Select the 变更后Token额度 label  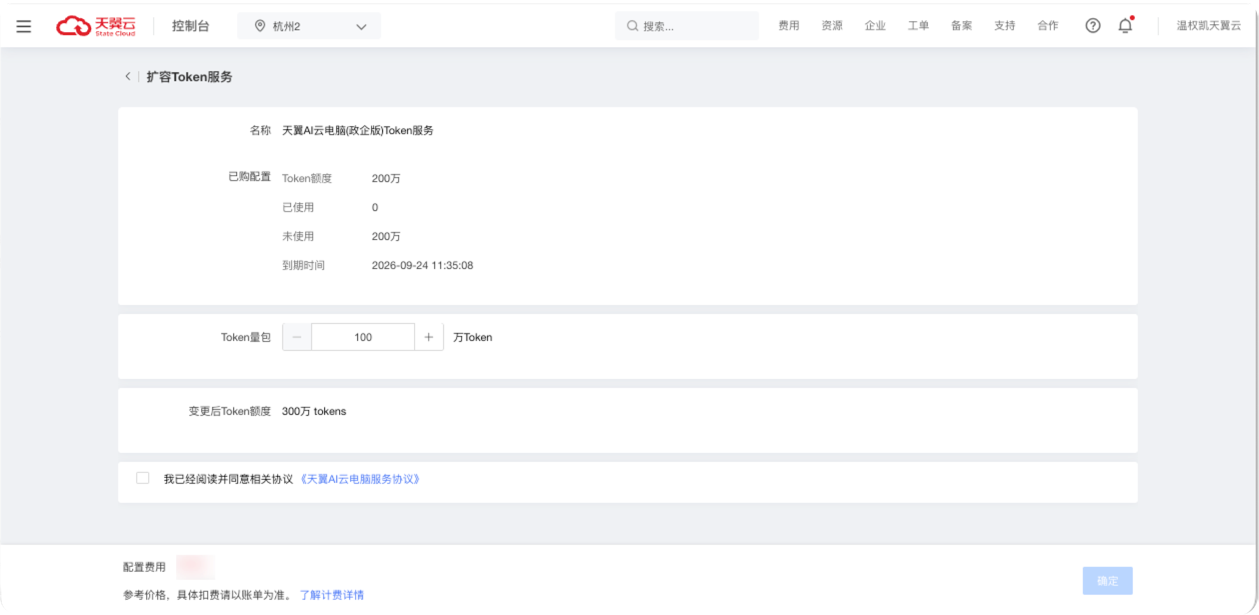(229, 411)
